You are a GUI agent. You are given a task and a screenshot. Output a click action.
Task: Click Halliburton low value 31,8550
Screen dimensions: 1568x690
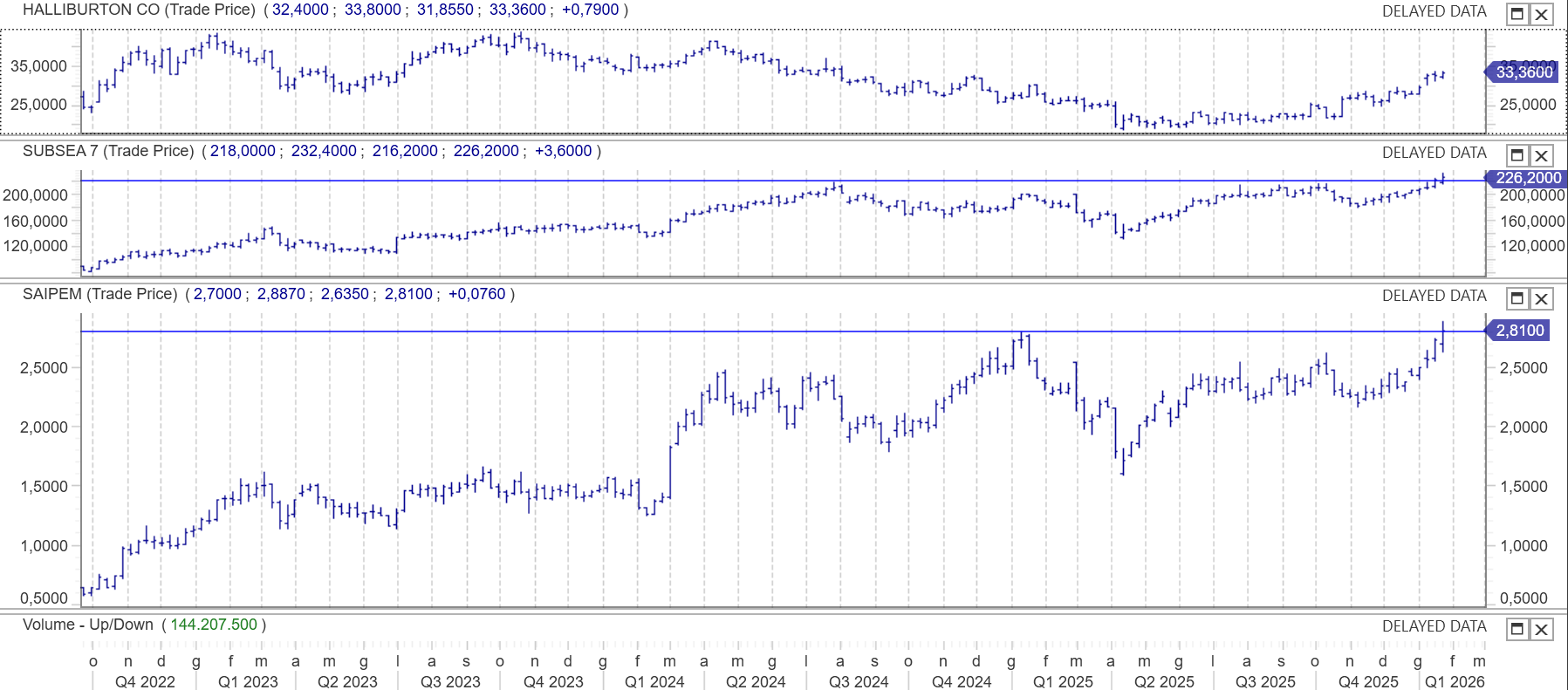(x=445, y=10)
